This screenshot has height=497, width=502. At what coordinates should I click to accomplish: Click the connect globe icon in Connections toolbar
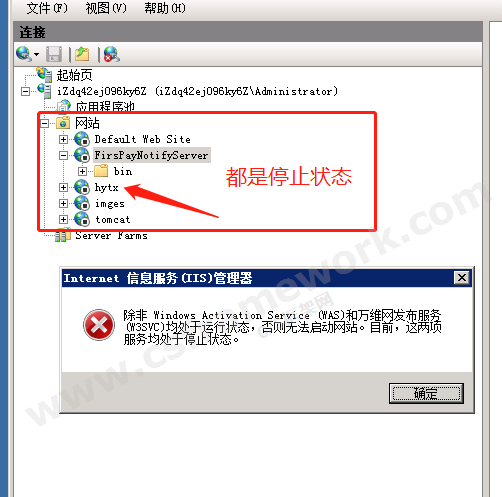[x=24, y=54]
